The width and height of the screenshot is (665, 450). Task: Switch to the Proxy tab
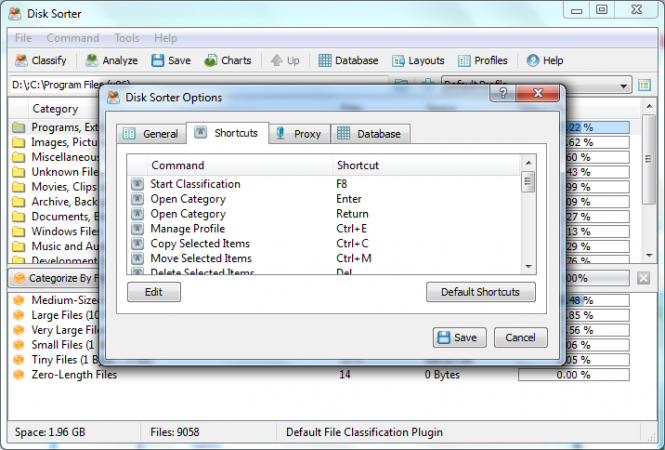click(299, 134)
